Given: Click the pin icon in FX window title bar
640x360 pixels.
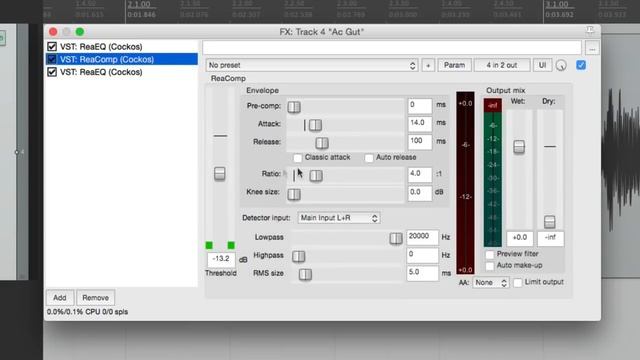Looking at the screenshot, I should tap(590, 30).
